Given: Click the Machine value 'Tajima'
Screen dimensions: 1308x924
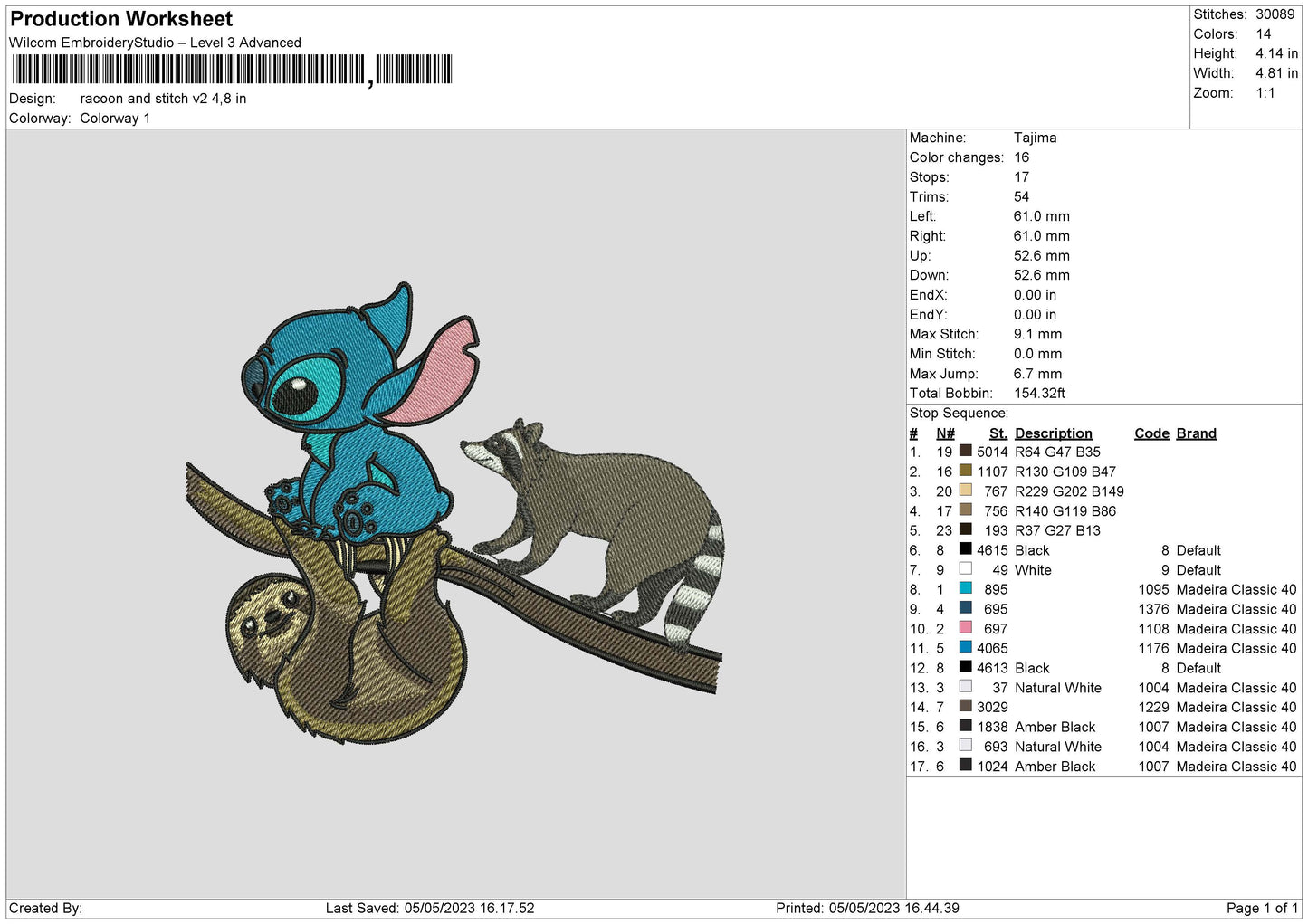Looking at the screenshot, I should point(1035,138).
